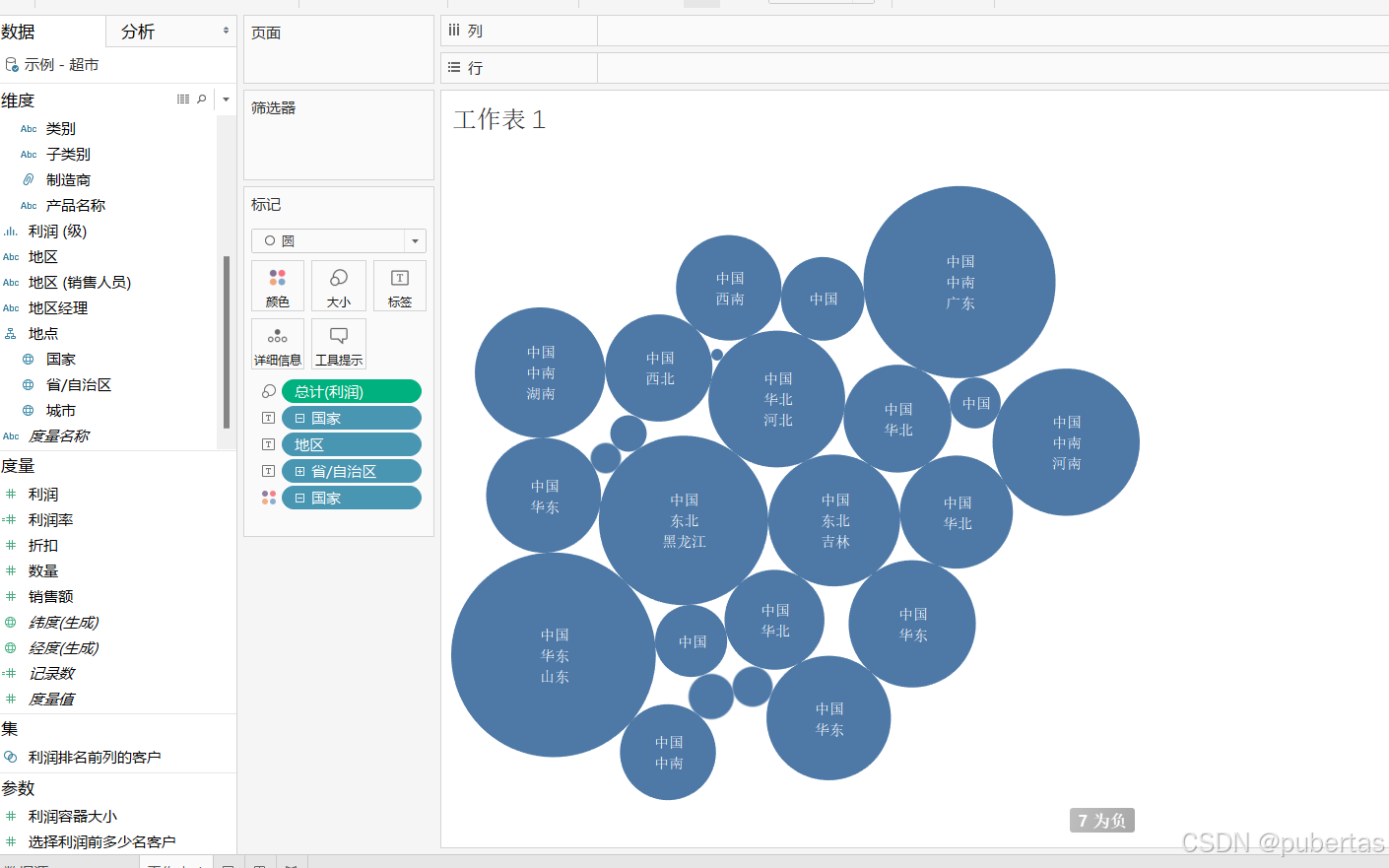Click the 工作表 1 sheet title
The width and height of the screenshot is (1389, 868).
(499, 120)
